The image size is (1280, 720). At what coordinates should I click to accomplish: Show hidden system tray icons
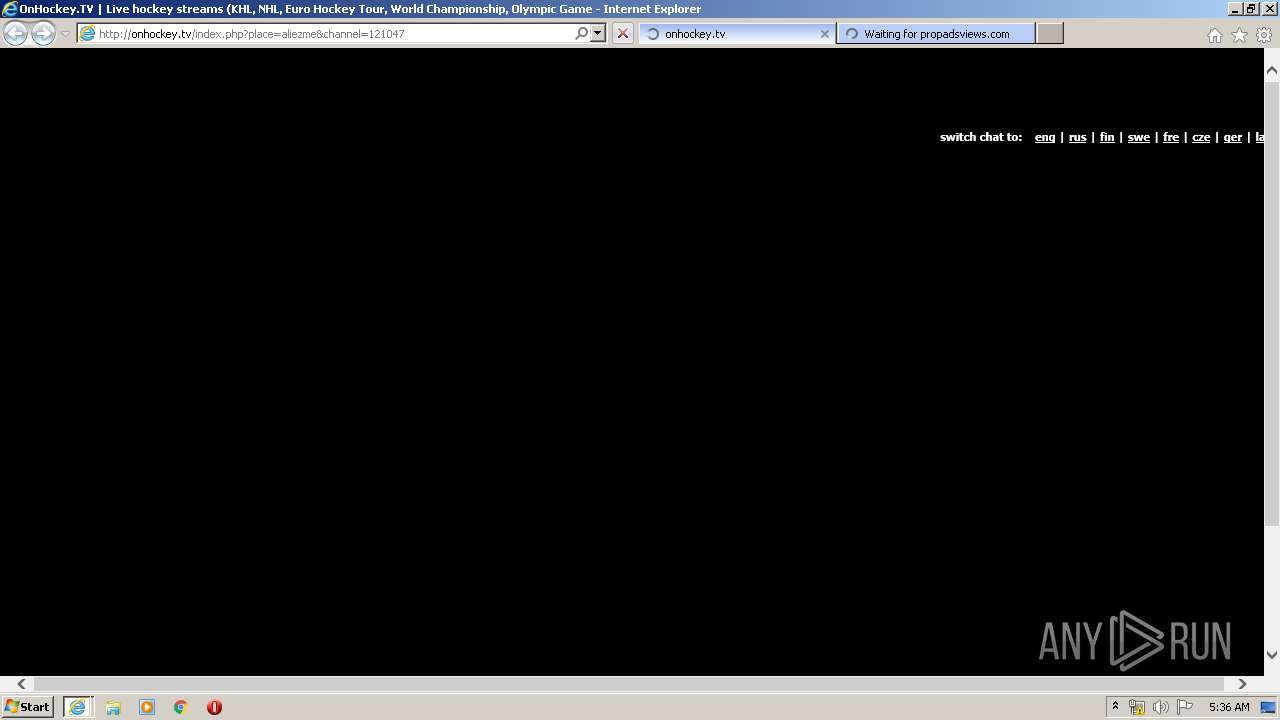(1115, 707)
